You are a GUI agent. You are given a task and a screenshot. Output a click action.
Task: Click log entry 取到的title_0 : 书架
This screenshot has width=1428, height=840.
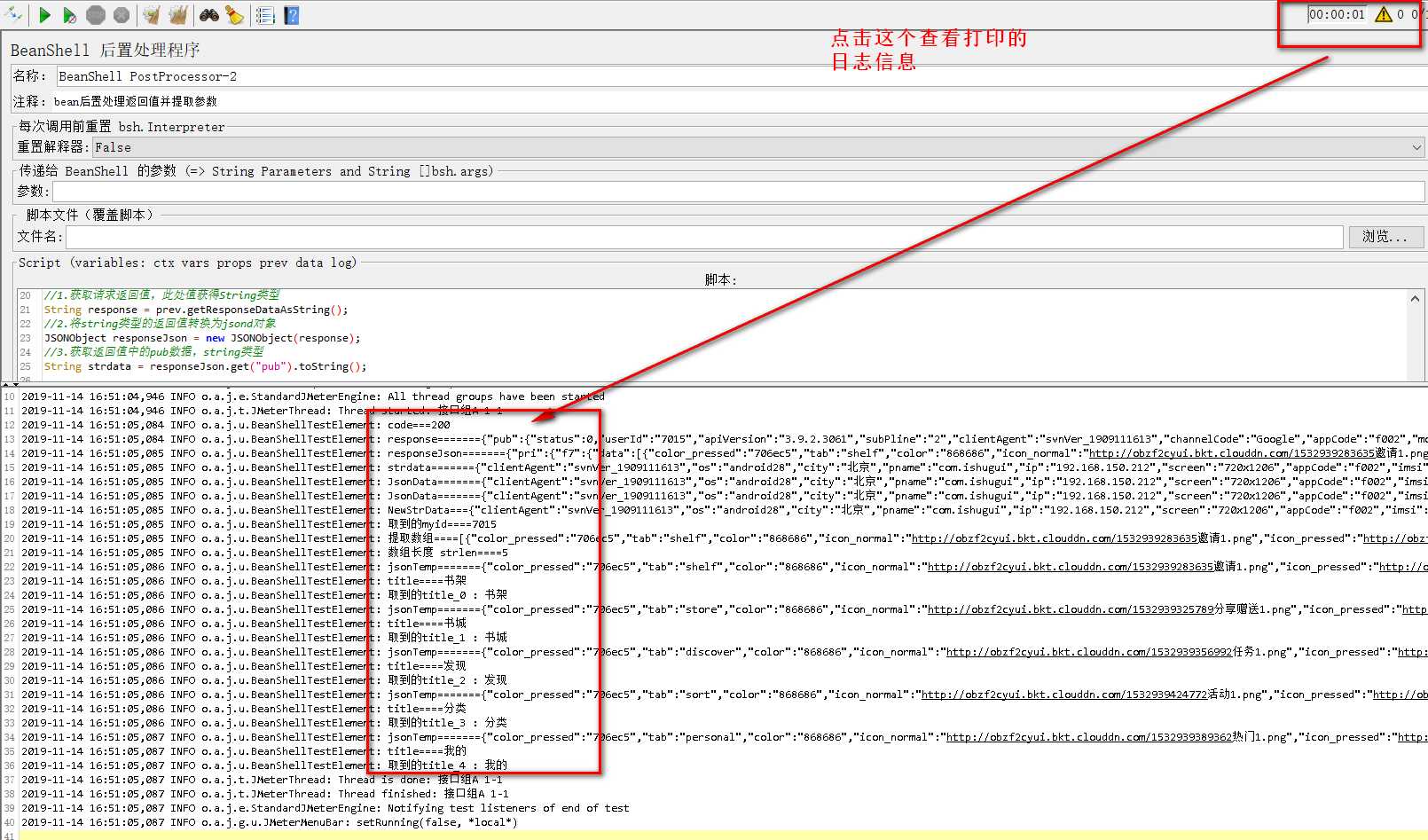[x=447, y=595]
